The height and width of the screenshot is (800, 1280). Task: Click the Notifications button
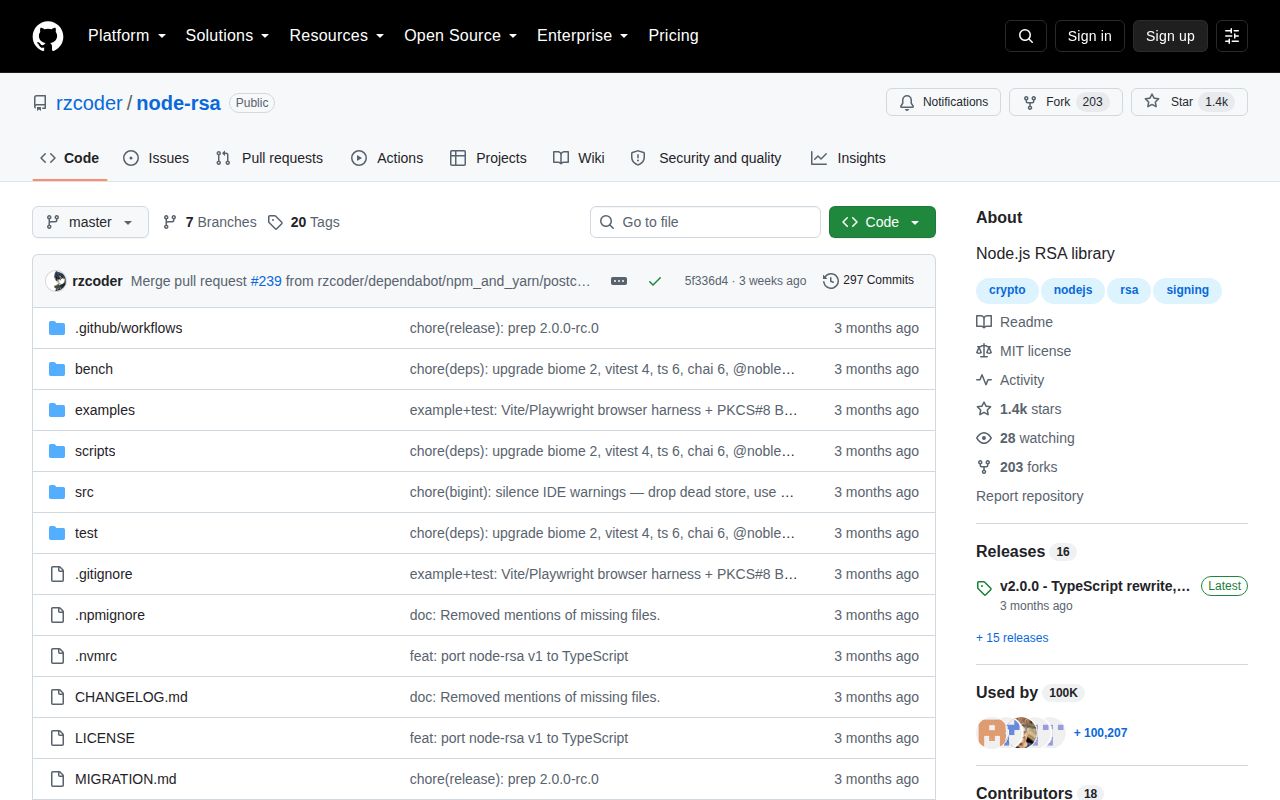point(943,102)
